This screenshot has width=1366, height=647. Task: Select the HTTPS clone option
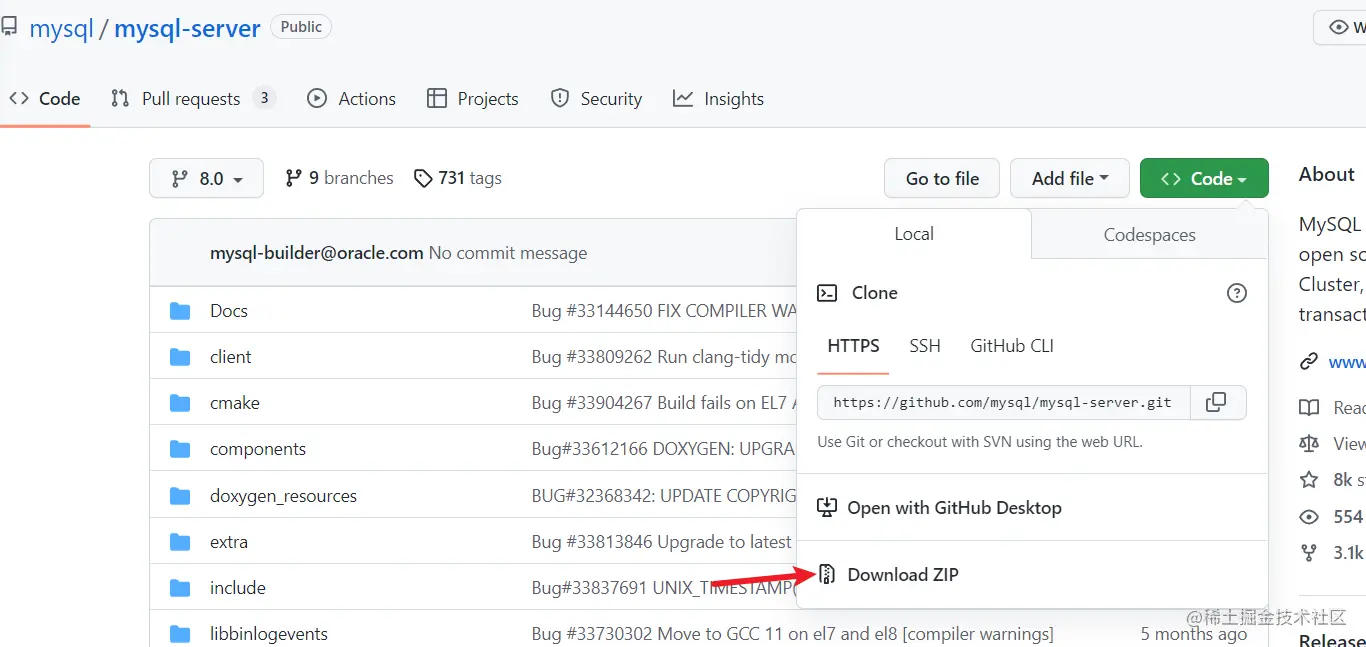(x=854, y=346)
